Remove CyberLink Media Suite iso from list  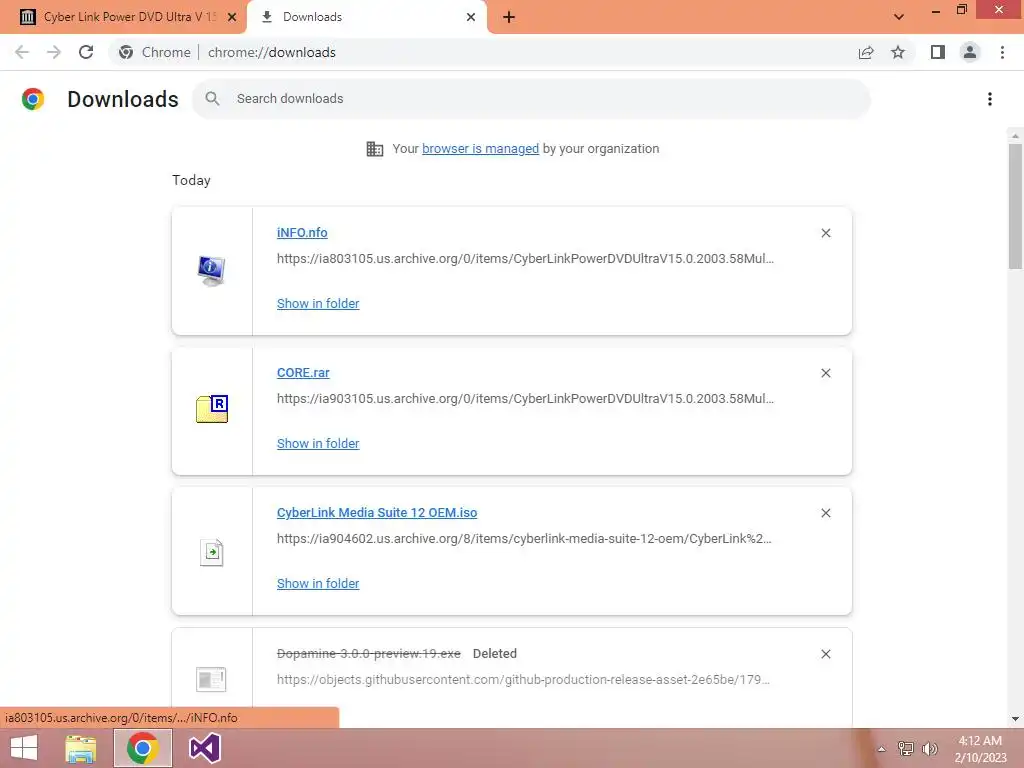tap(826, 513)
